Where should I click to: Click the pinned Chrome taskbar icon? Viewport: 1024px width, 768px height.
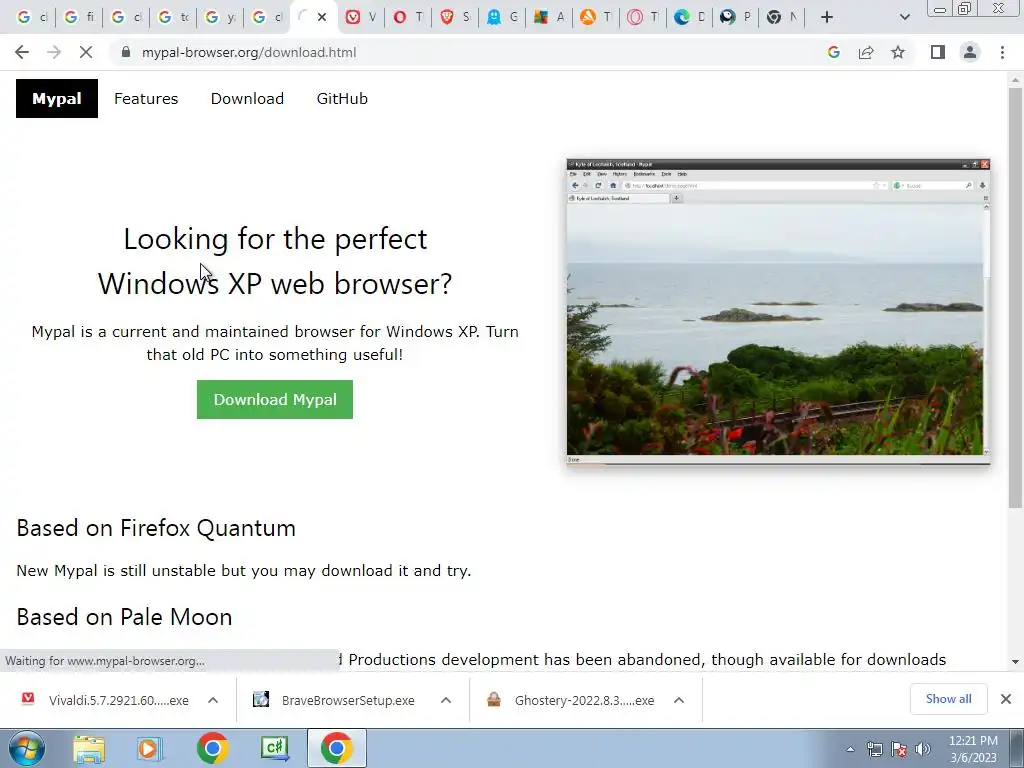tap(212, 748)
